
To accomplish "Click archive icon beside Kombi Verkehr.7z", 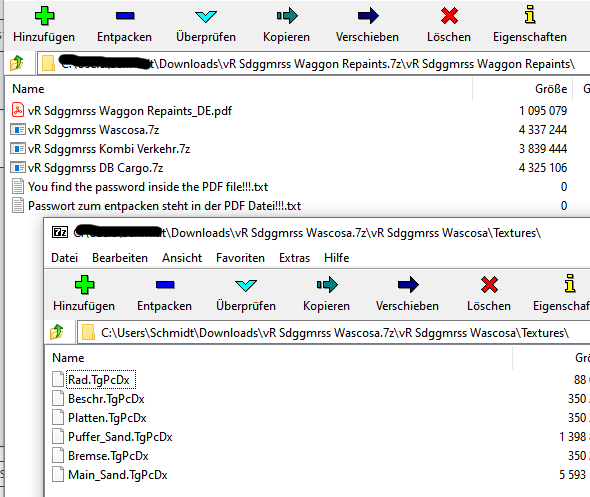I will coord(18,149).
